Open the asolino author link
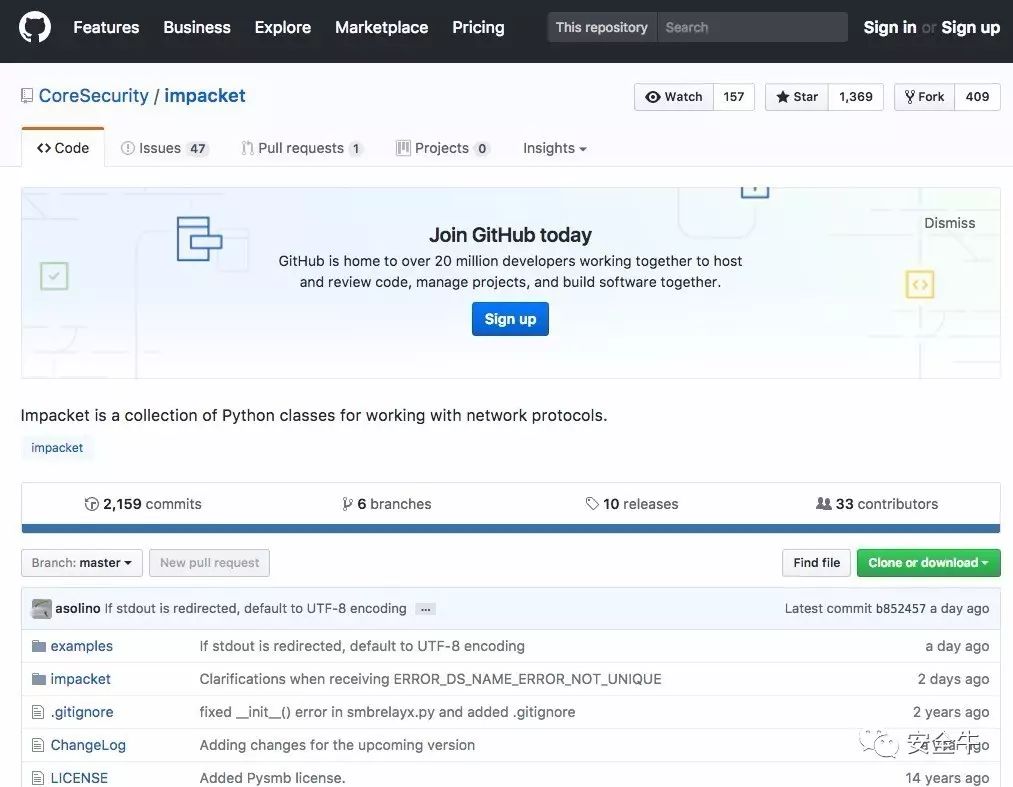The height and width of the screenshot is (787, 1013). pyautogui.click(x=78, y=609)
